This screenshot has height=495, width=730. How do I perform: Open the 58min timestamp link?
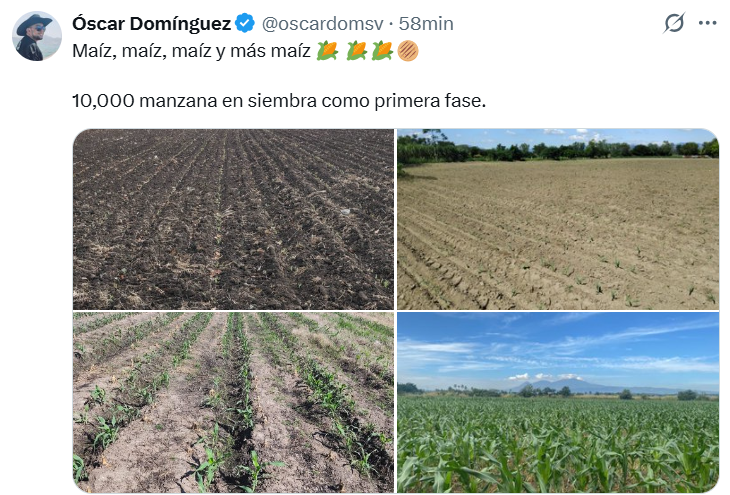(426, 23)
